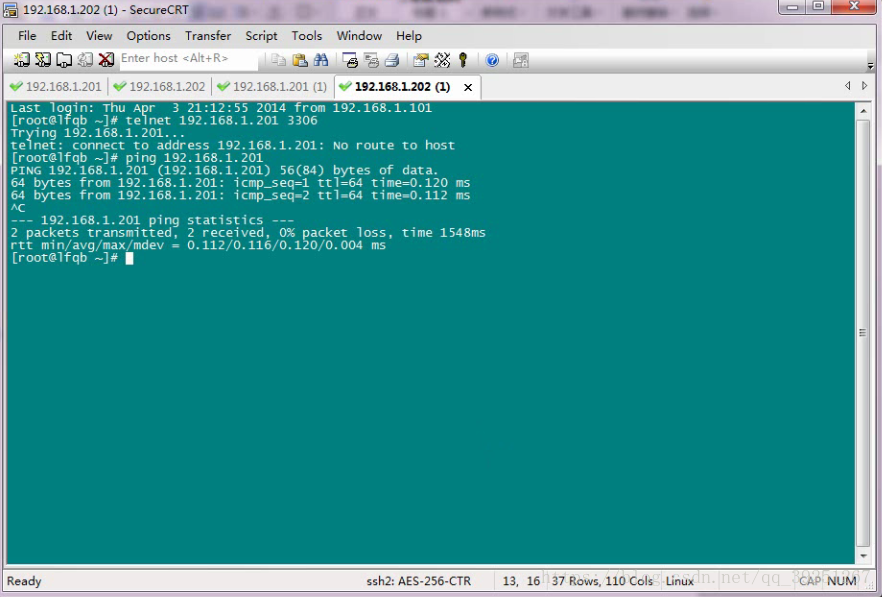The image size is (882, 597).
Task: Click the terminal scrollbar down arrow
Action: 863,556
